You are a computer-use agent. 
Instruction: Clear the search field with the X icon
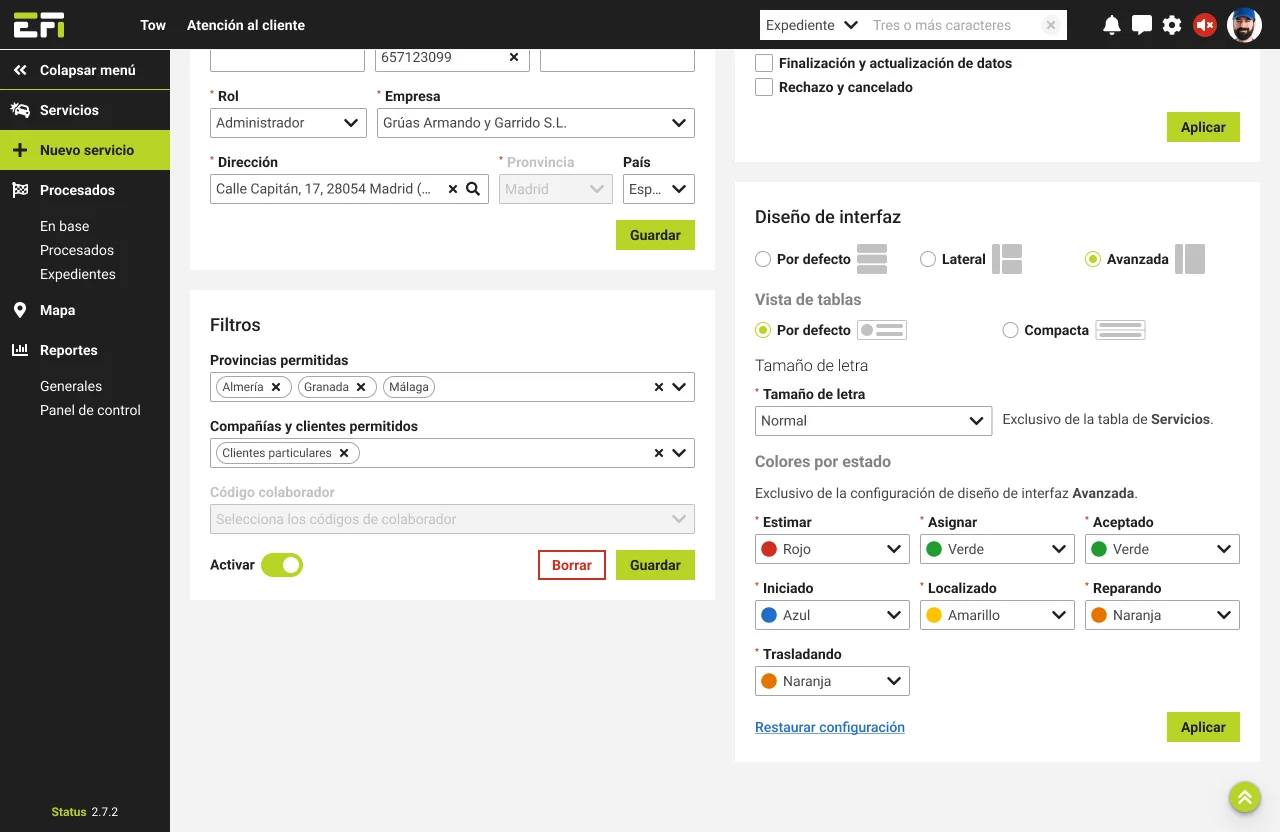(1050, 25)
